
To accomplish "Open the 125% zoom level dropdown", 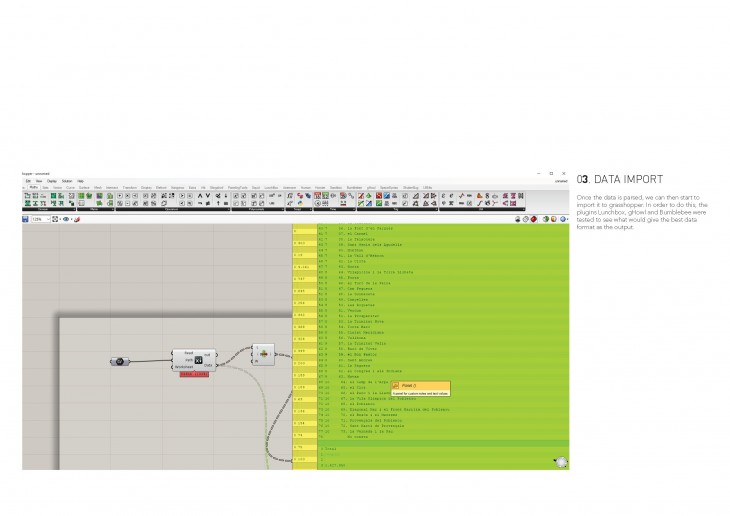I will tap(42, 218).
